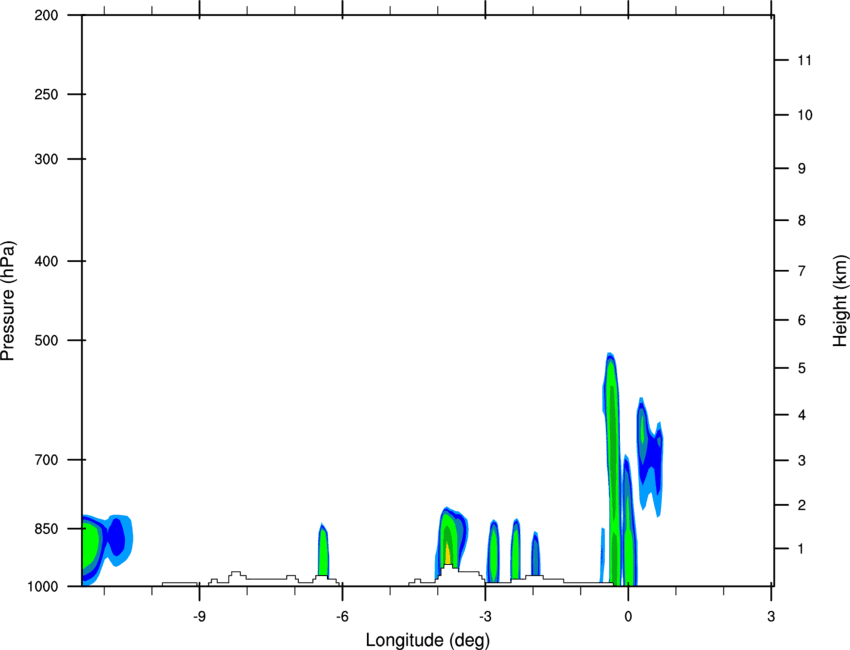Click the 0 longitude tick label
The width and height of the screenshot is (850, 650).
click(x=628, y=617)
